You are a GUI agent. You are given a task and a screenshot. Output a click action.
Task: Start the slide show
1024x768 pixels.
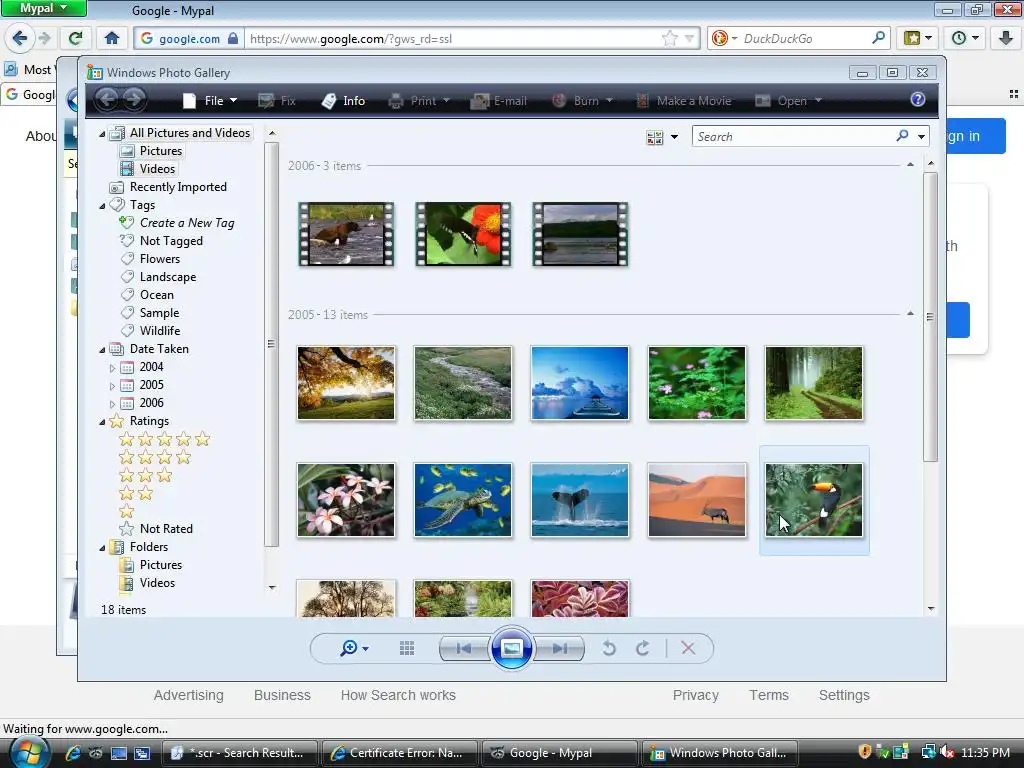click(511, 648)
